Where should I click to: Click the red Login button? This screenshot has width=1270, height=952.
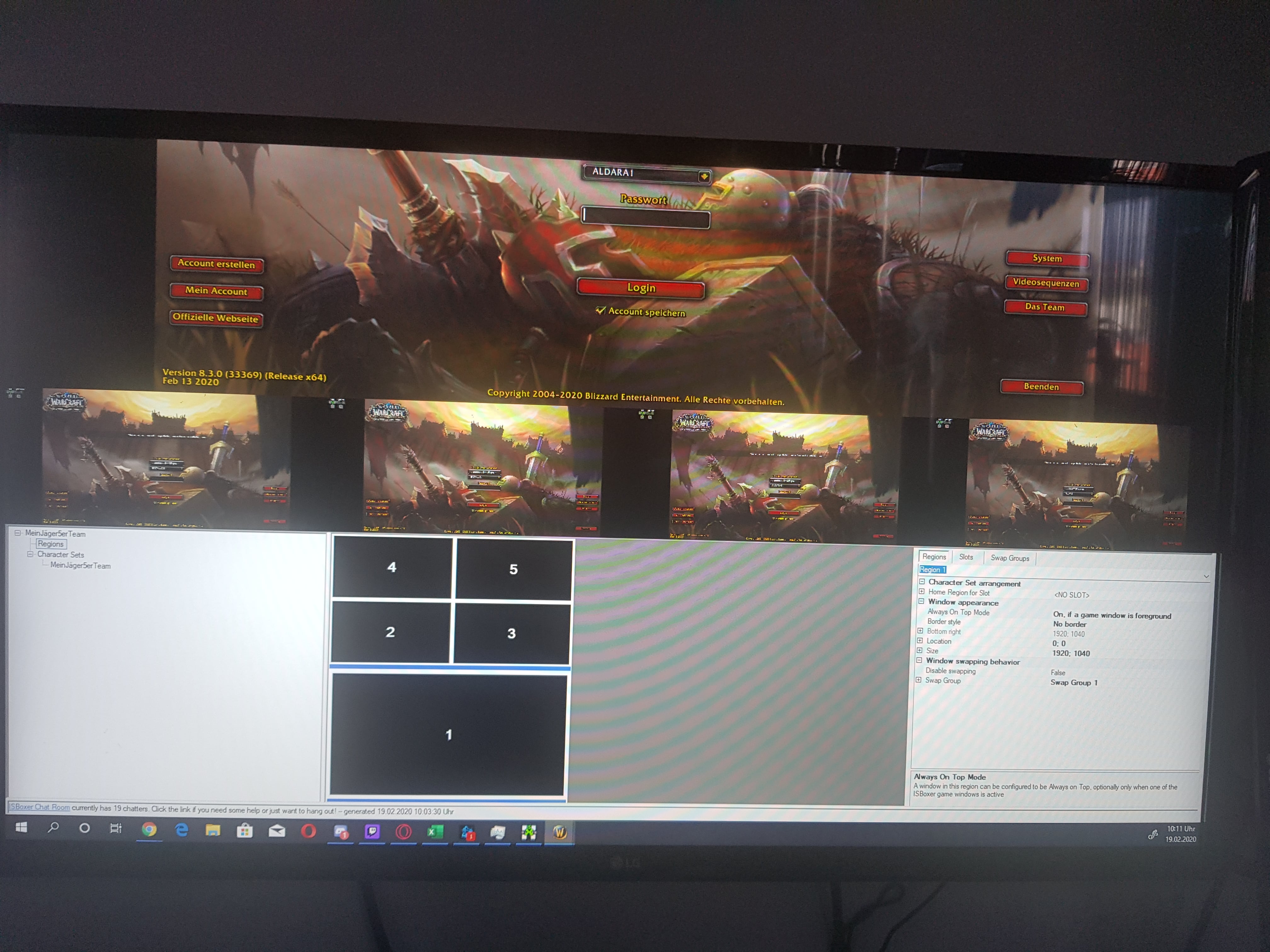[x=641, y=288]
